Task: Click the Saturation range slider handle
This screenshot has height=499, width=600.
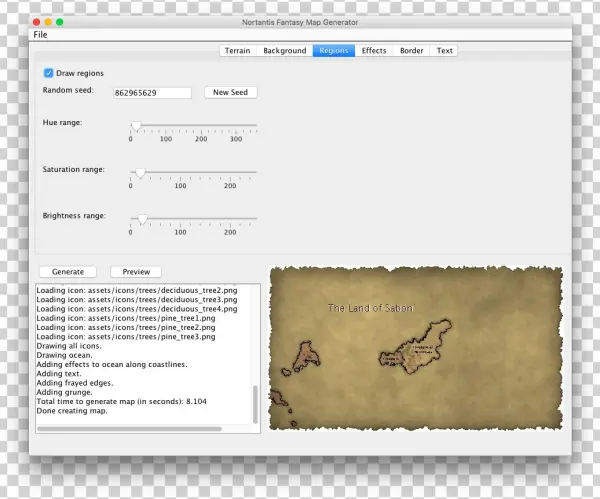Action: pos(140,173)
